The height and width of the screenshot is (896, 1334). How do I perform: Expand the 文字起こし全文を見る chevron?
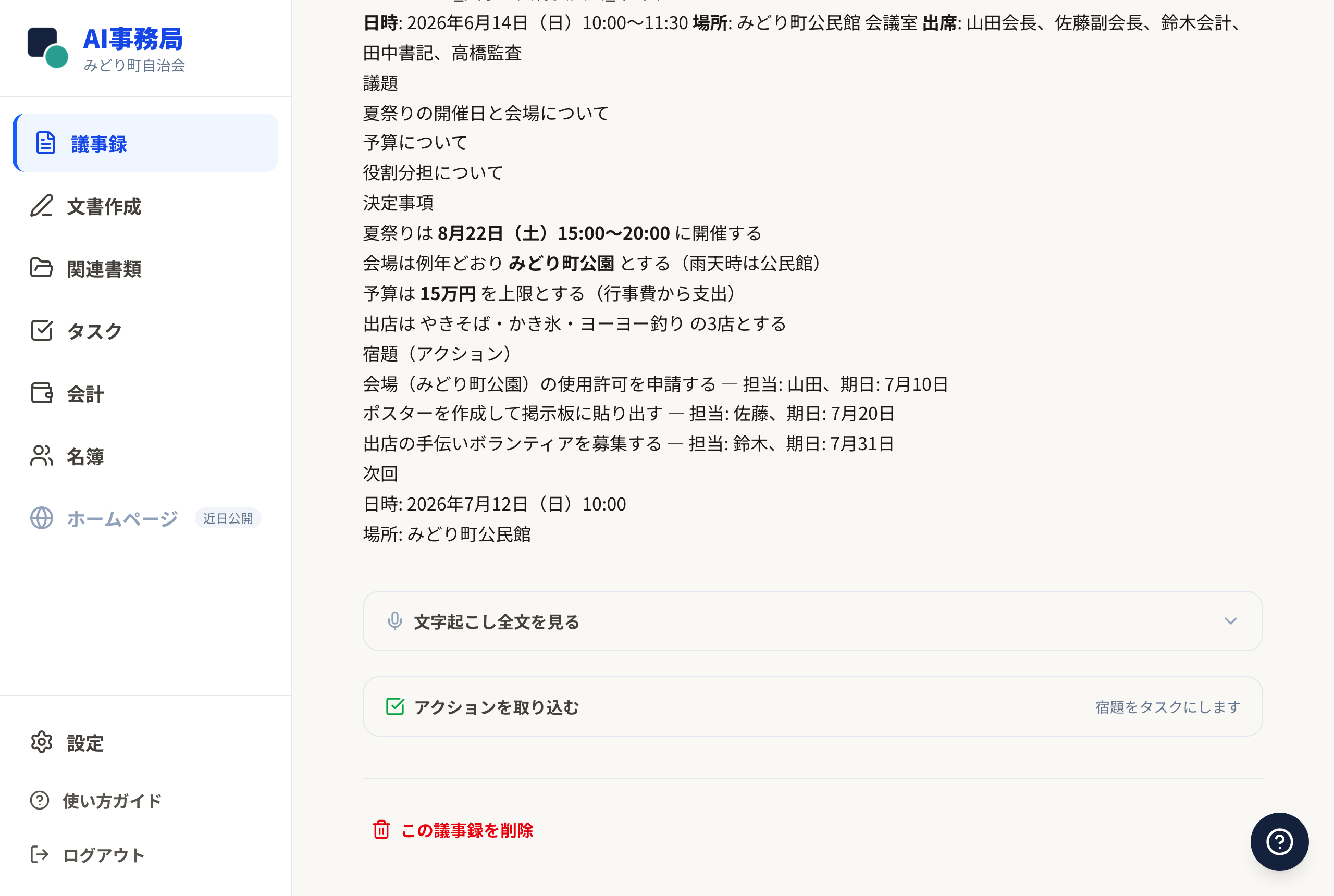[1230, 621]
